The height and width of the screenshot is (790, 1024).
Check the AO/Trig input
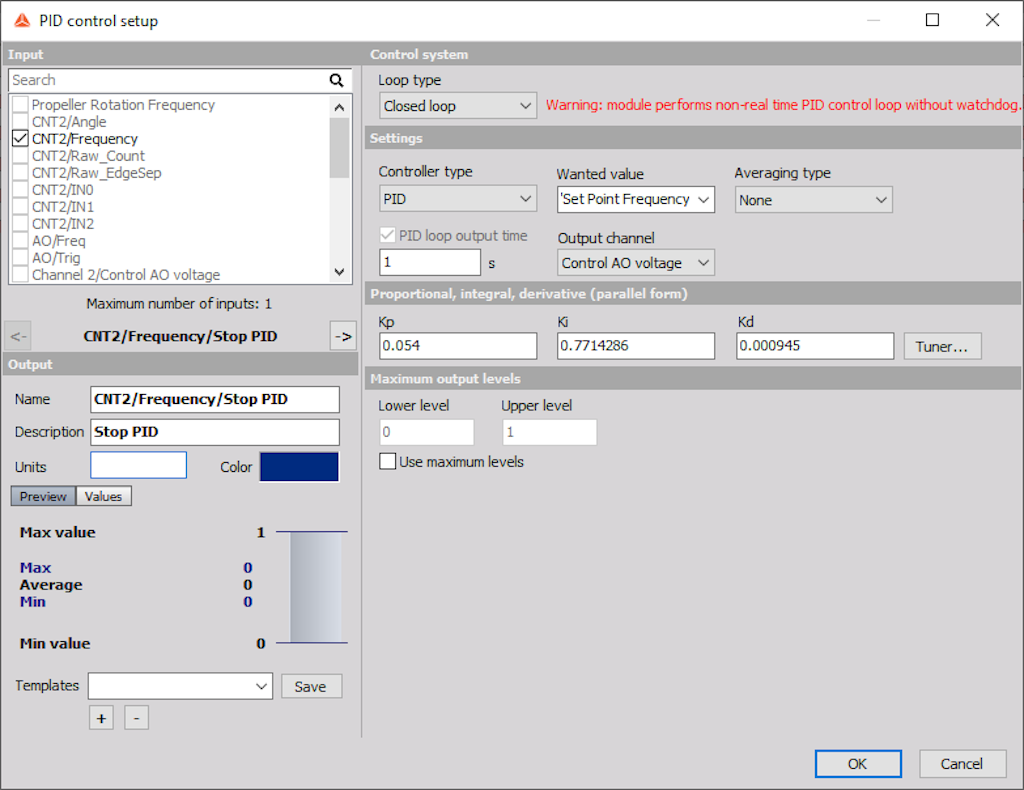tap(20, 257)
